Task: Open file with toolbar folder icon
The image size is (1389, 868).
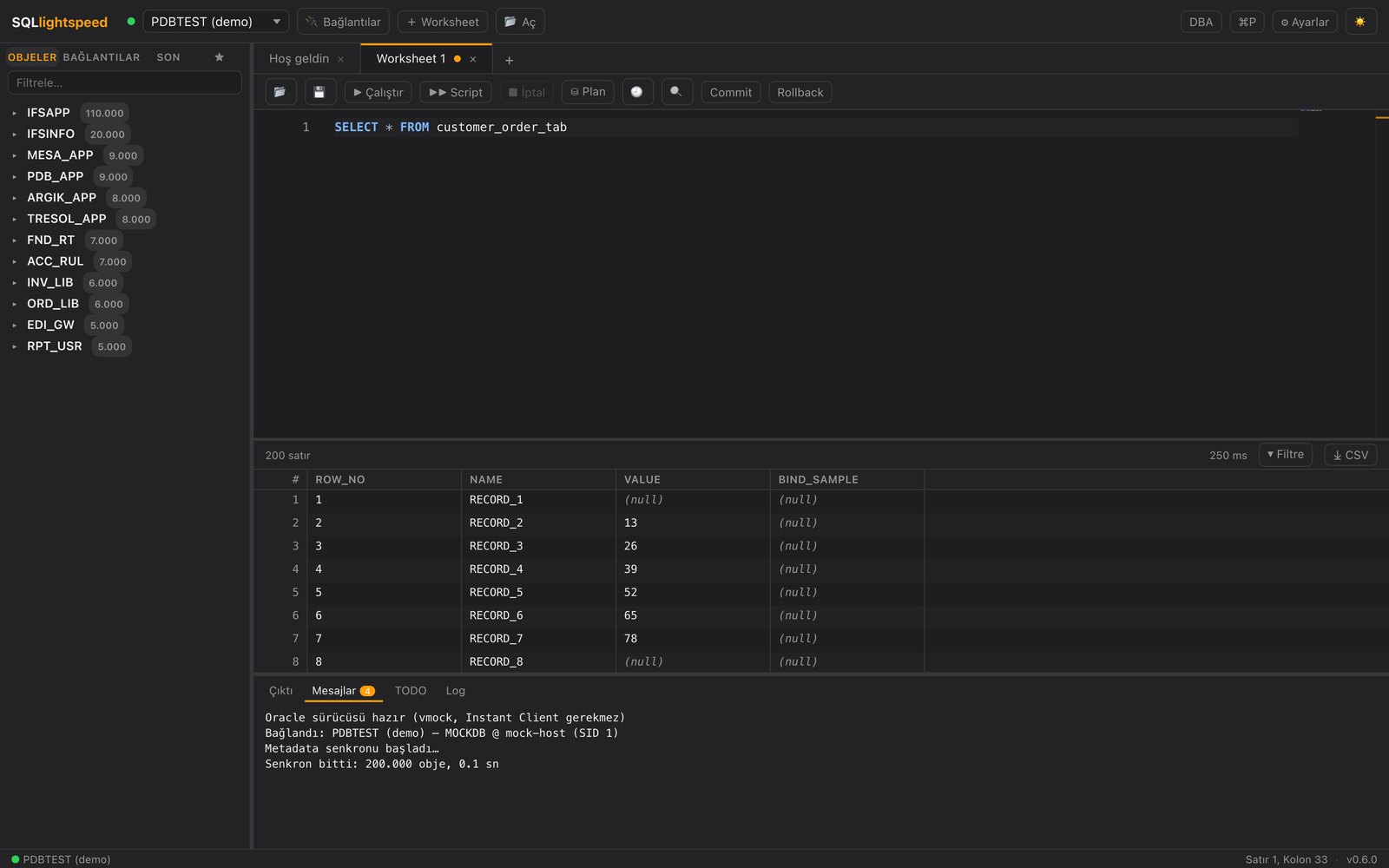Action: pyautogui.click(x=280, y=92)
